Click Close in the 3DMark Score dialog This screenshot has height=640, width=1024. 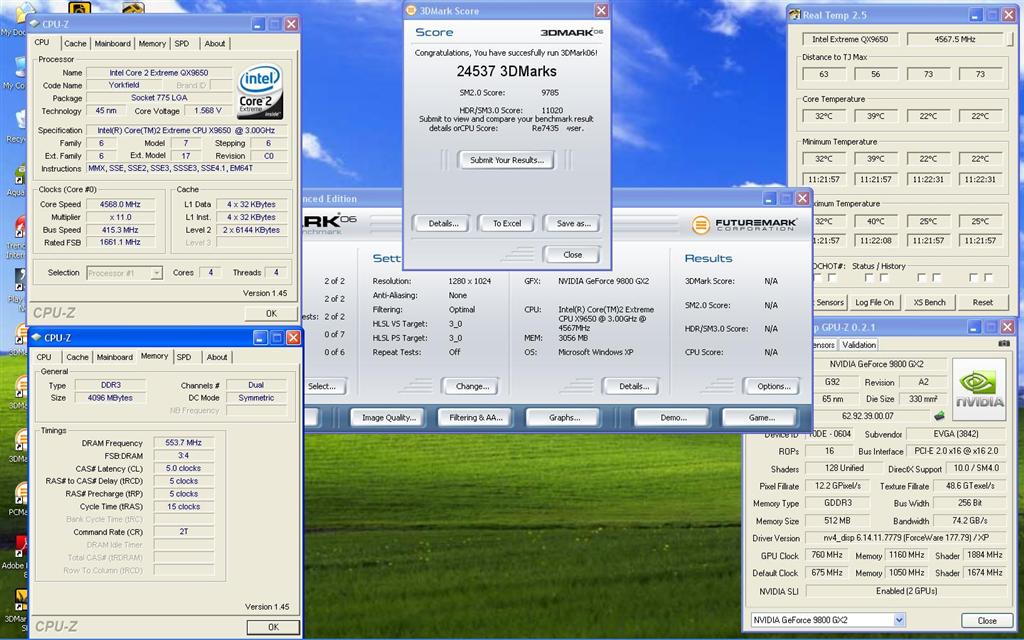click(572, 255)
